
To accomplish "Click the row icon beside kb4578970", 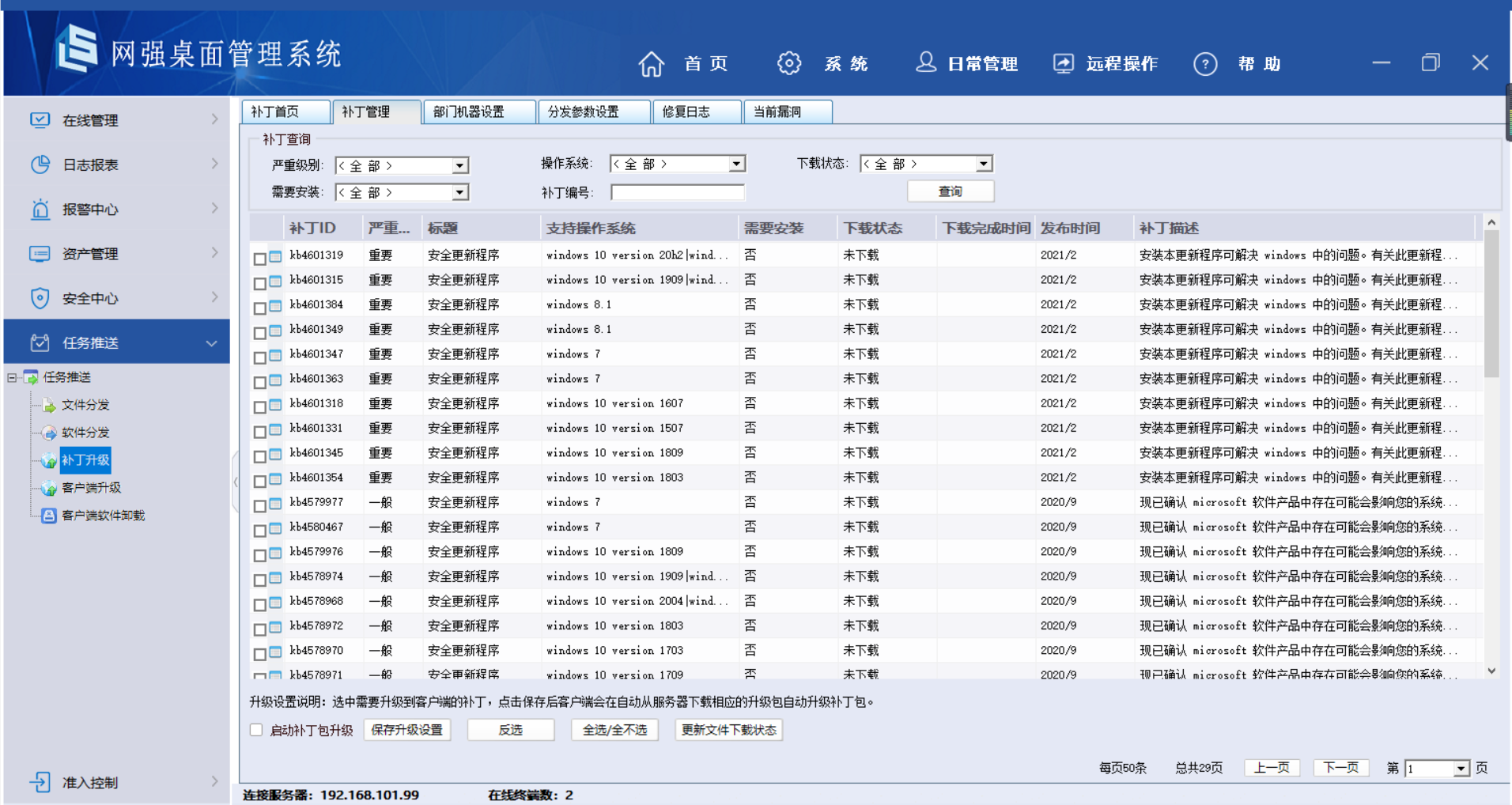I will pyautogui.click(x=275, y=652).
